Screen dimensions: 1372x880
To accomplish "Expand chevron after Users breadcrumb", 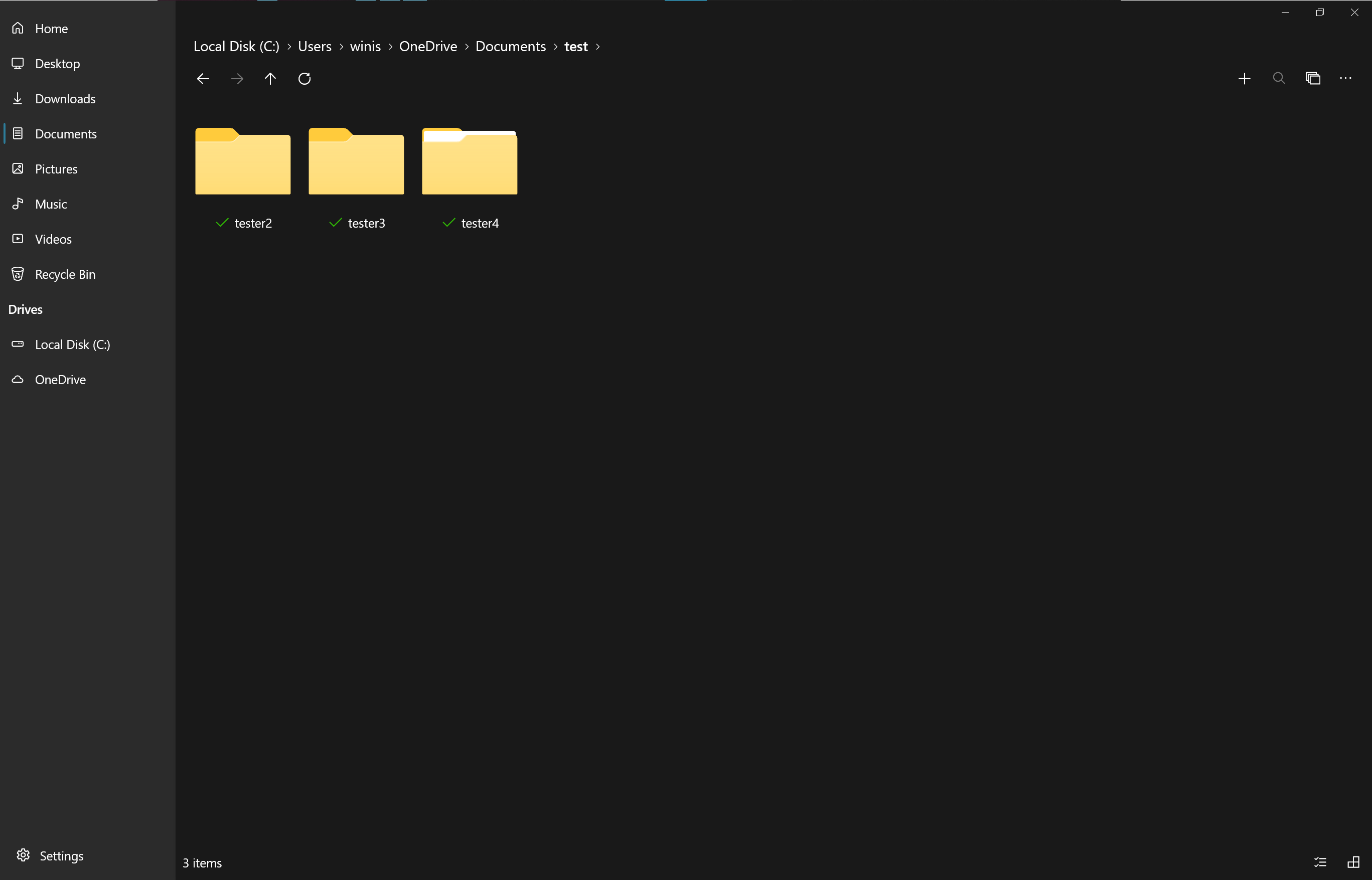I will pos(341,47).
